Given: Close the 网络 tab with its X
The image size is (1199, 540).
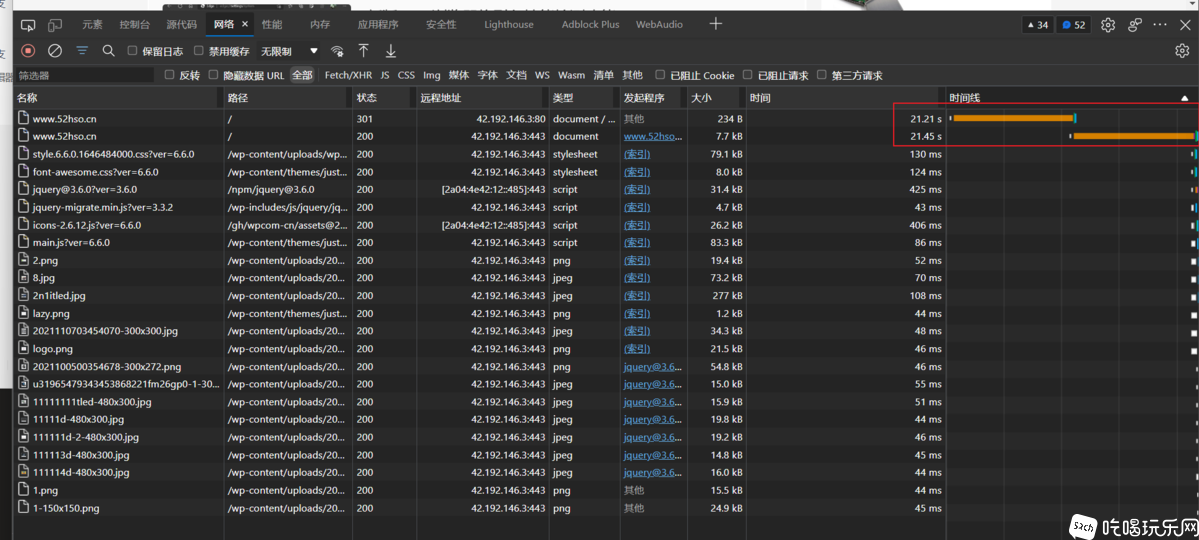Looking at the screenshot, I should (245, 24).
